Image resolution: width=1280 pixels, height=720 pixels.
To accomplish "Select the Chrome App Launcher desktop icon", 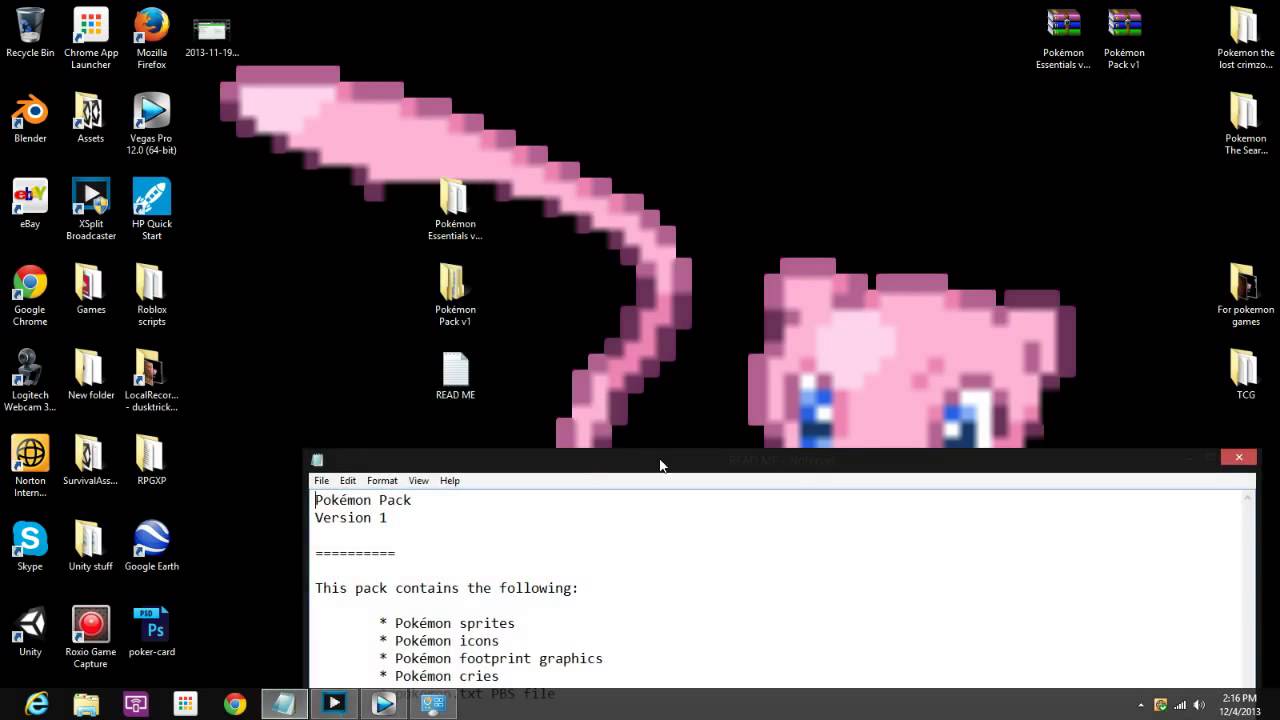I will [91, 38].
